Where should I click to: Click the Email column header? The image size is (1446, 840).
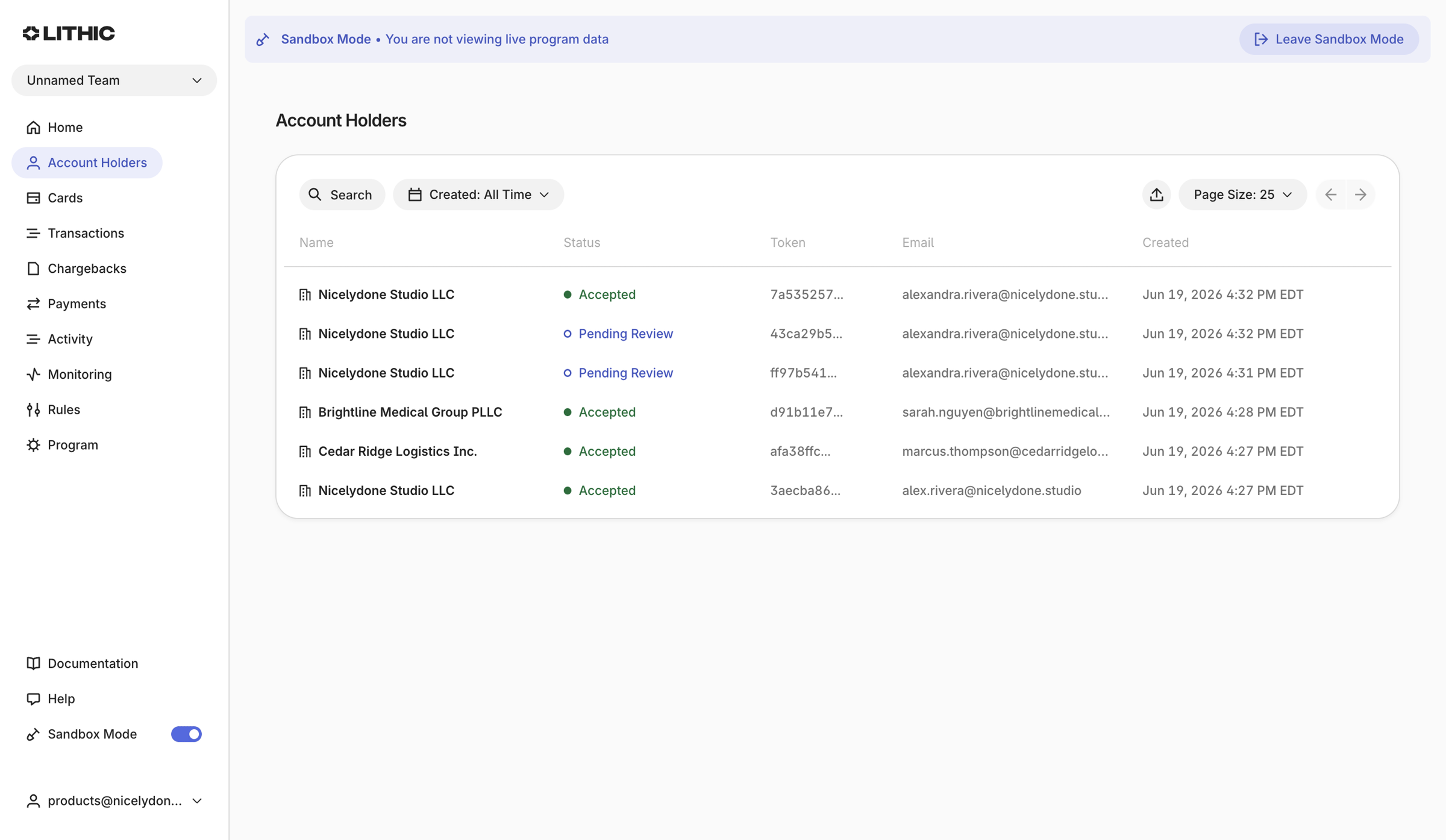(x=918, y=242)
